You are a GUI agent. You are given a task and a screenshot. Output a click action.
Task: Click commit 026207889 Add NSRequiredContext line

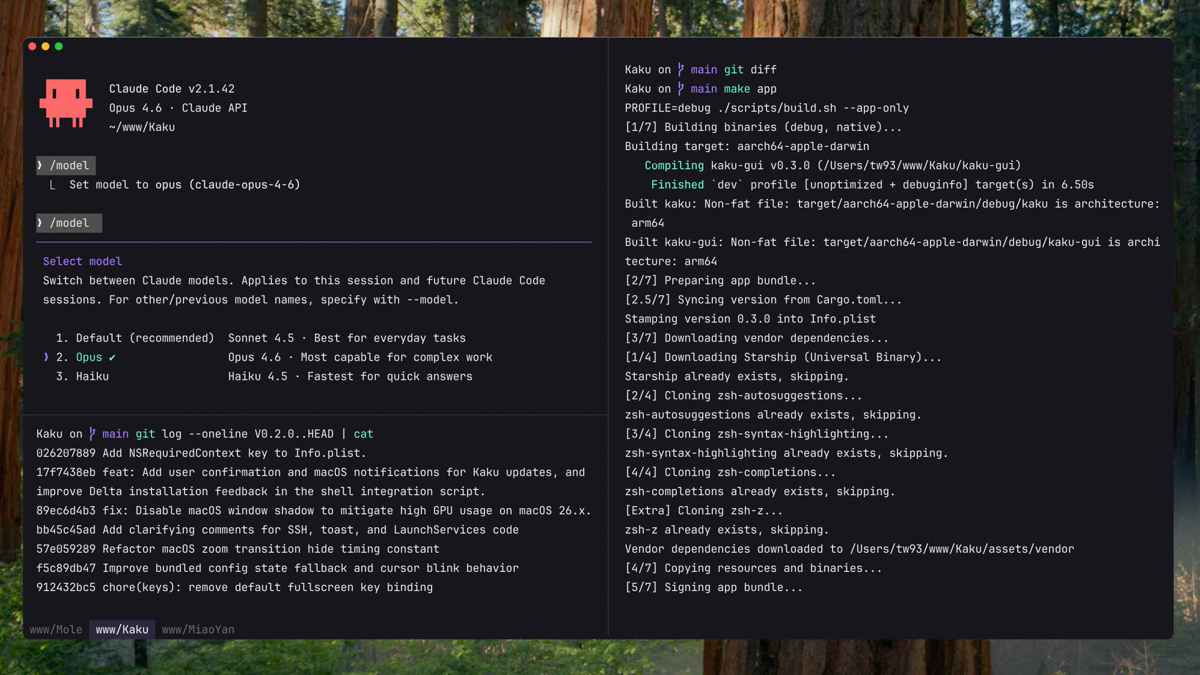[x=201, y=453]
